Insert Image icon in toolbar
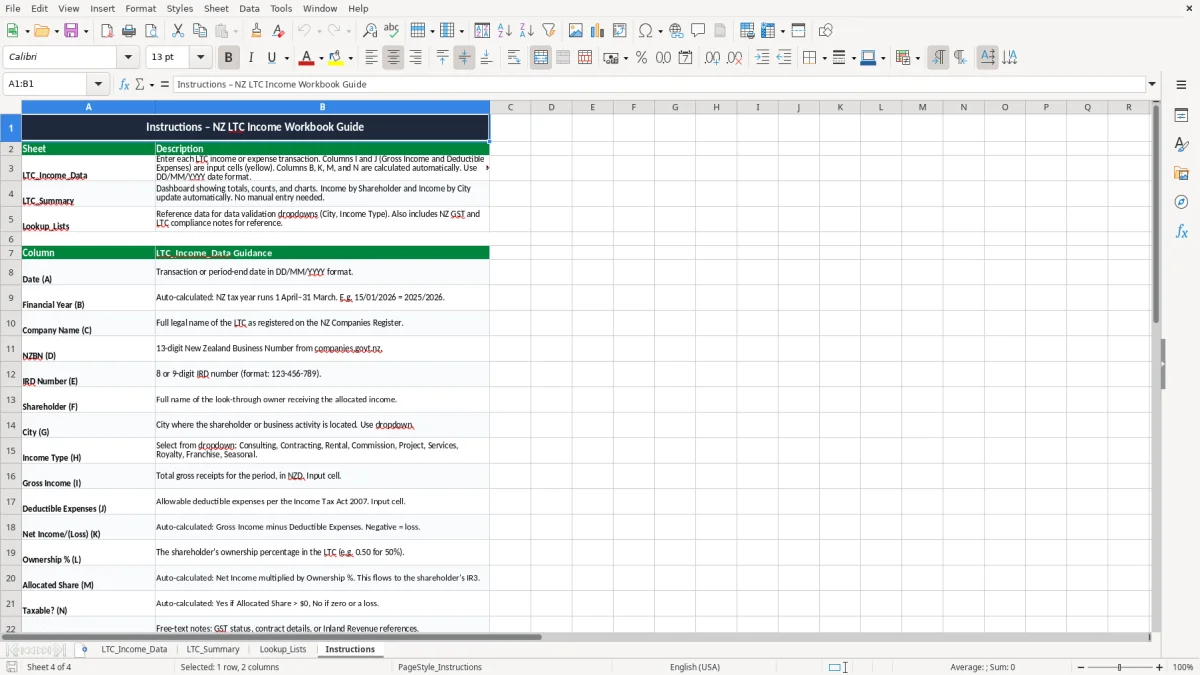The height and width of the screenshot is (675, 1200). (576, 31)
